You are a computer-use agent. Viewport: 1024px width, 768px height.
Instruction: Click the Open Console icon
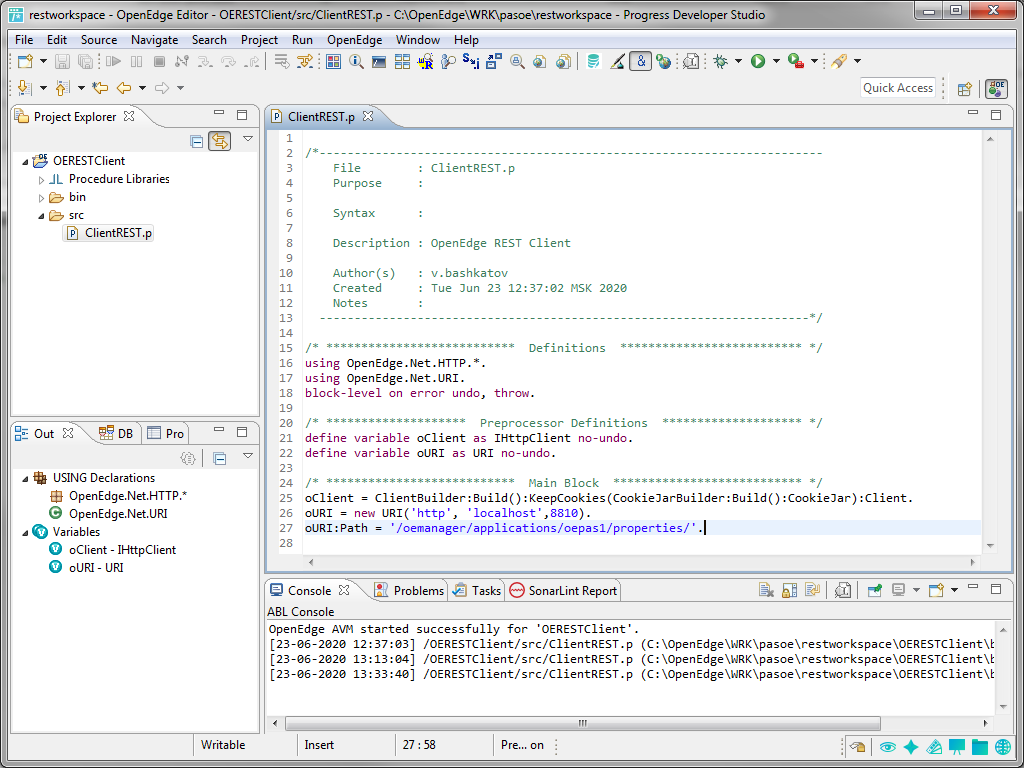(936, 590)
